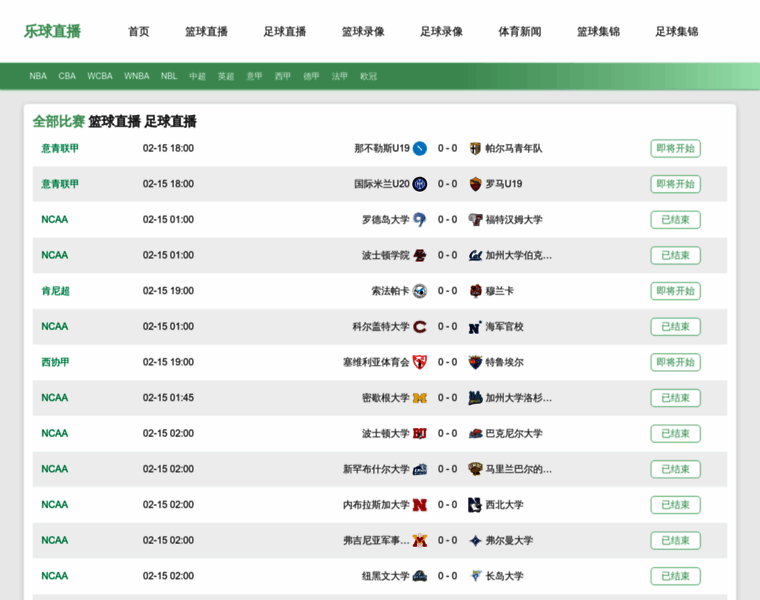
Task: Click 已结束 for 罗德岛大学 match
Action: coord(675,220)
